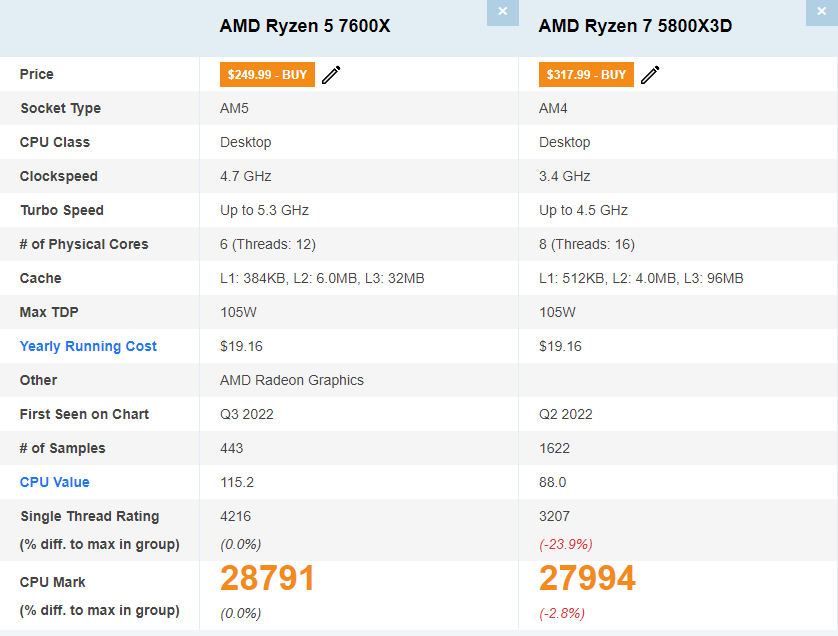Image resolution: width=838 pixels, height=636 pixels.
Task: Click the AMD Ryzen 7 5800X3D heading
Action: [x=635, y=26]
